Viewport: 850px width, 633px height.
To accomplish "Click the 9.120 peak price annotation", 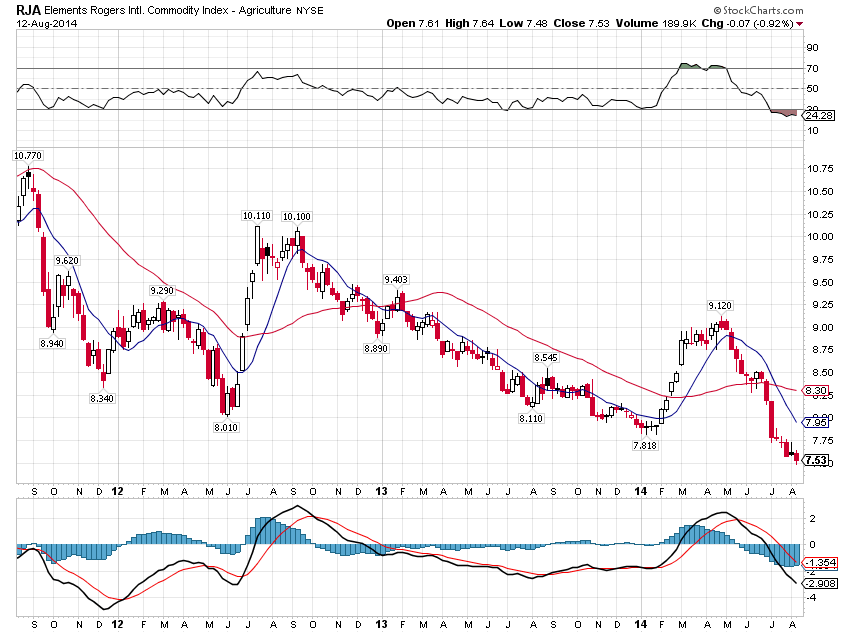I will 720,305.
